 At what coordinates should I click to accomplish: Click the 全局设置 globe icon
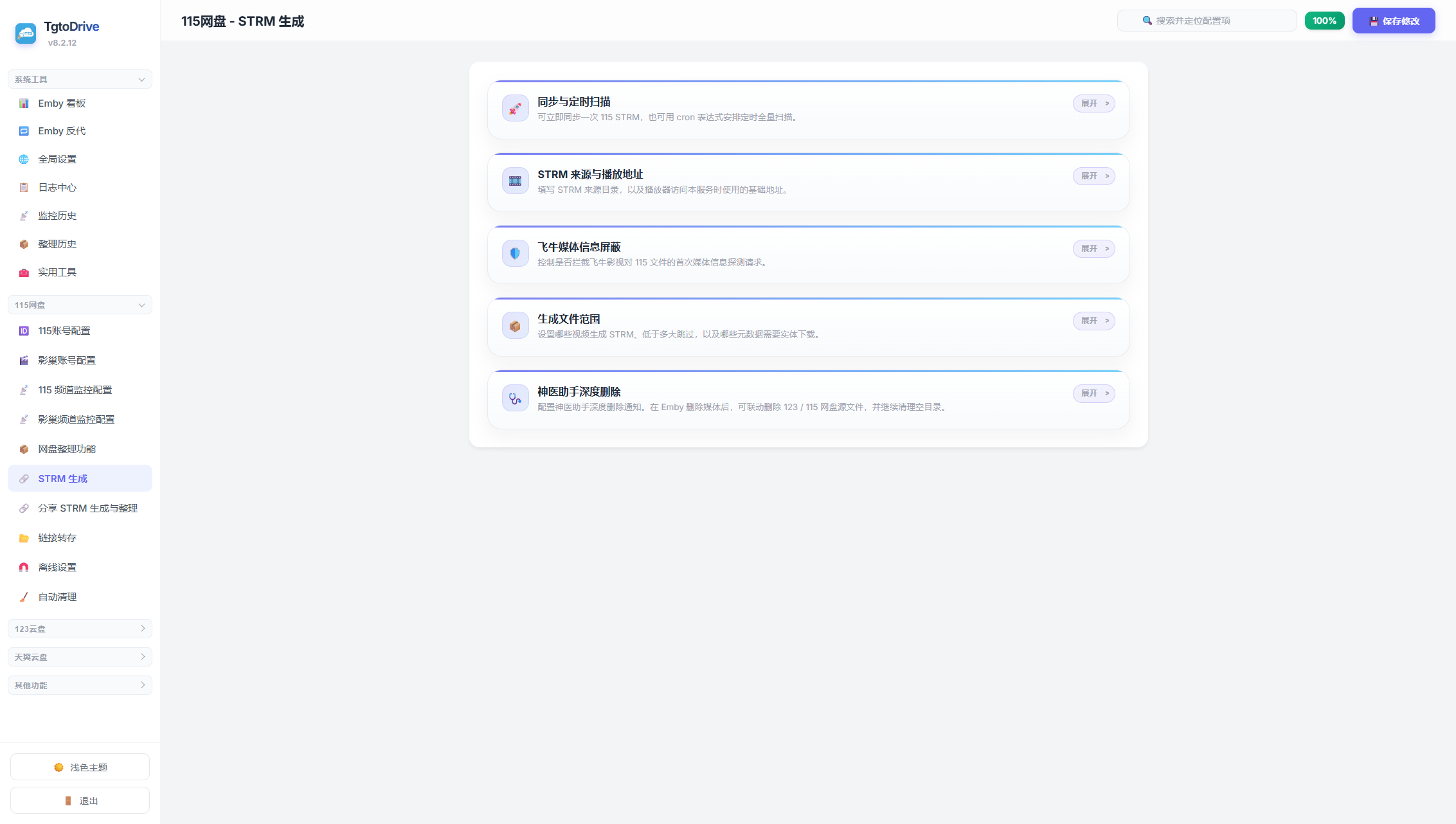[24, 159]
